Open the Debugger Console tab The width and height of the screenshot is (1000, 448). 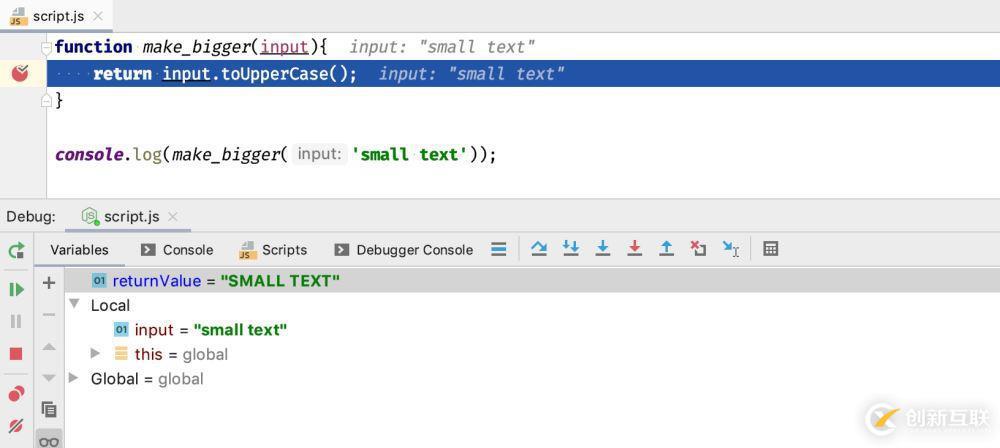click(x=403, y=250)
